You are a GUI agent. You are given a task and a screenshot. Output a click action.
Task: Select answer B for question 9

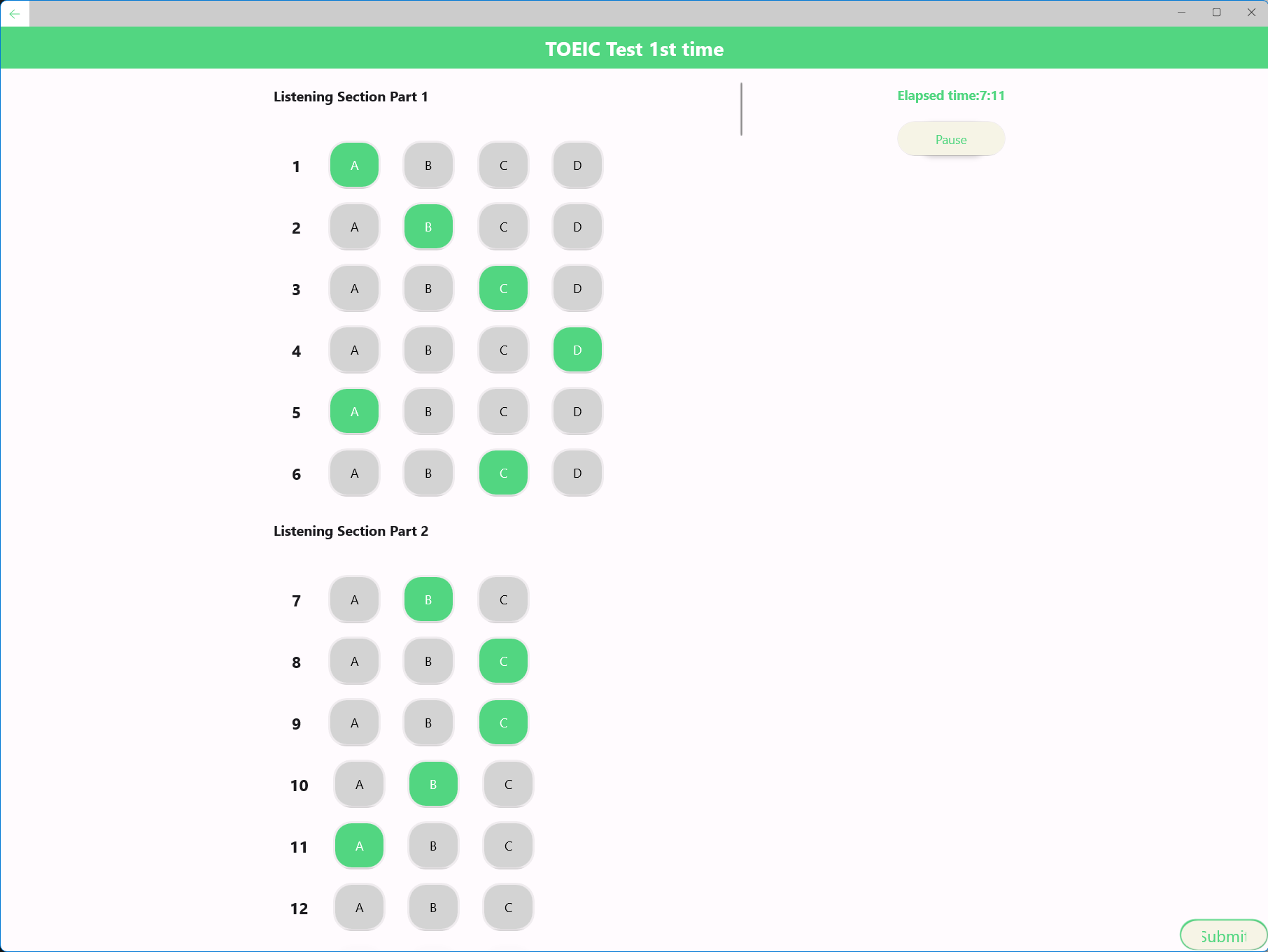[x=428, y=723]
